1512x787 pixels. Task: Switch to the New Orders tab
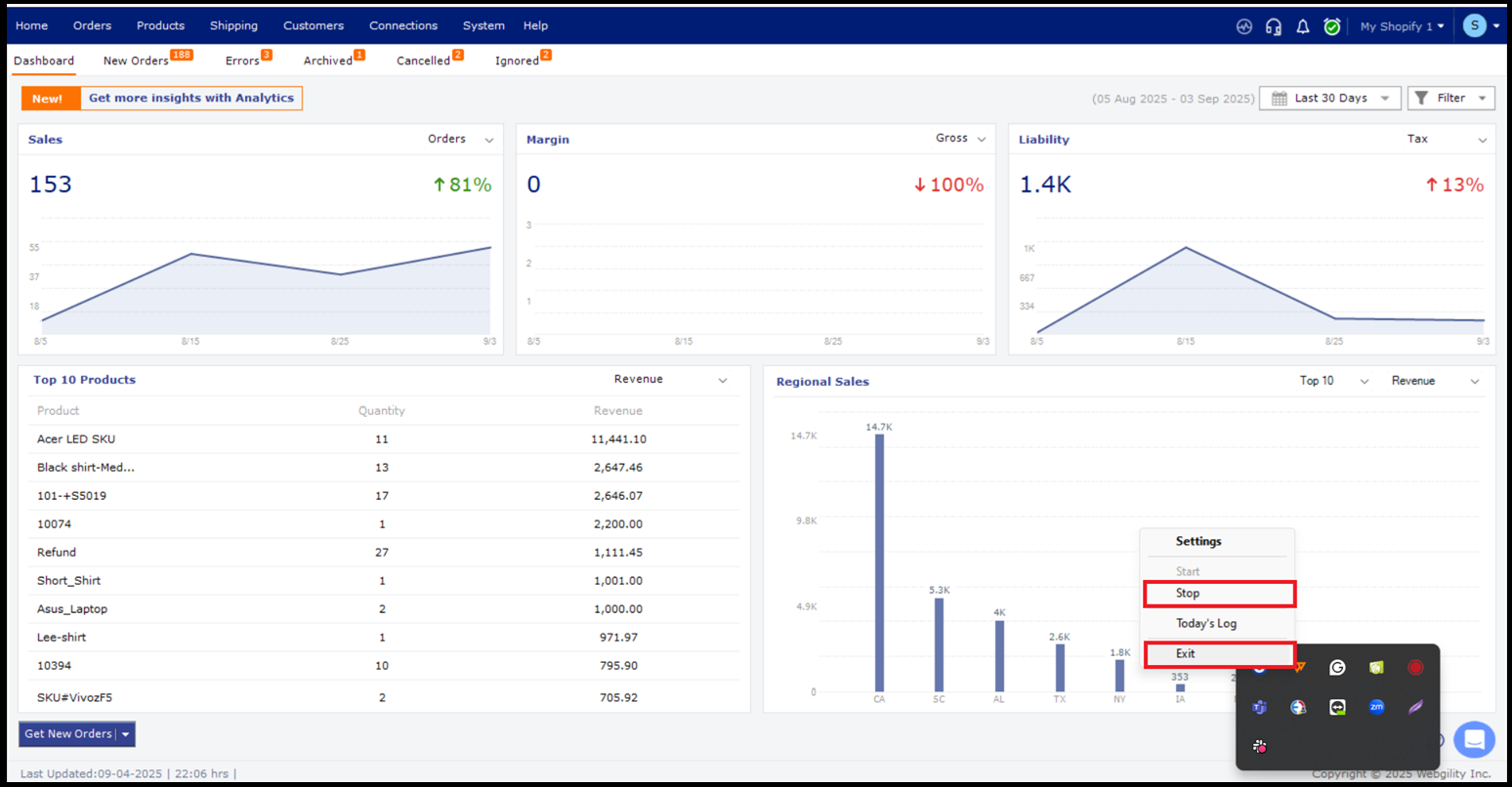[x=136, y=61]
